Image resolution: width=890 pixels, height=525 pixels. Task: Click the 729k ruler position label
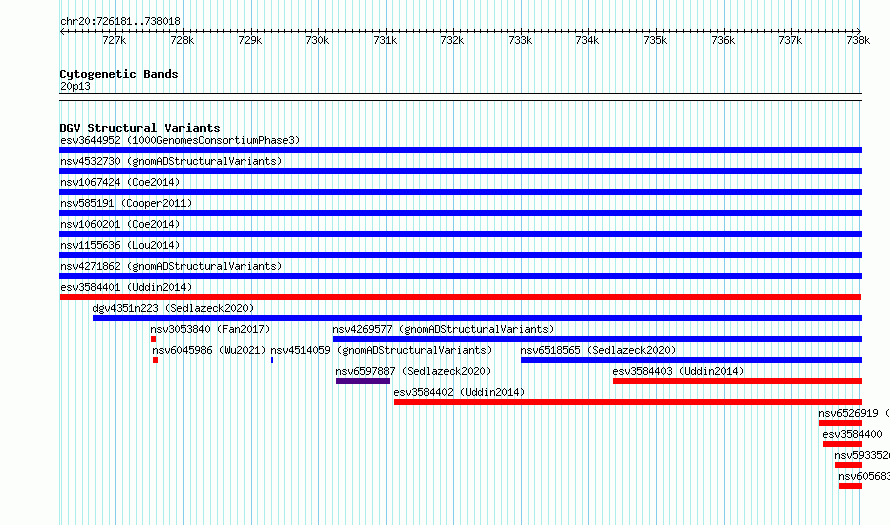[x=250, y=41]
